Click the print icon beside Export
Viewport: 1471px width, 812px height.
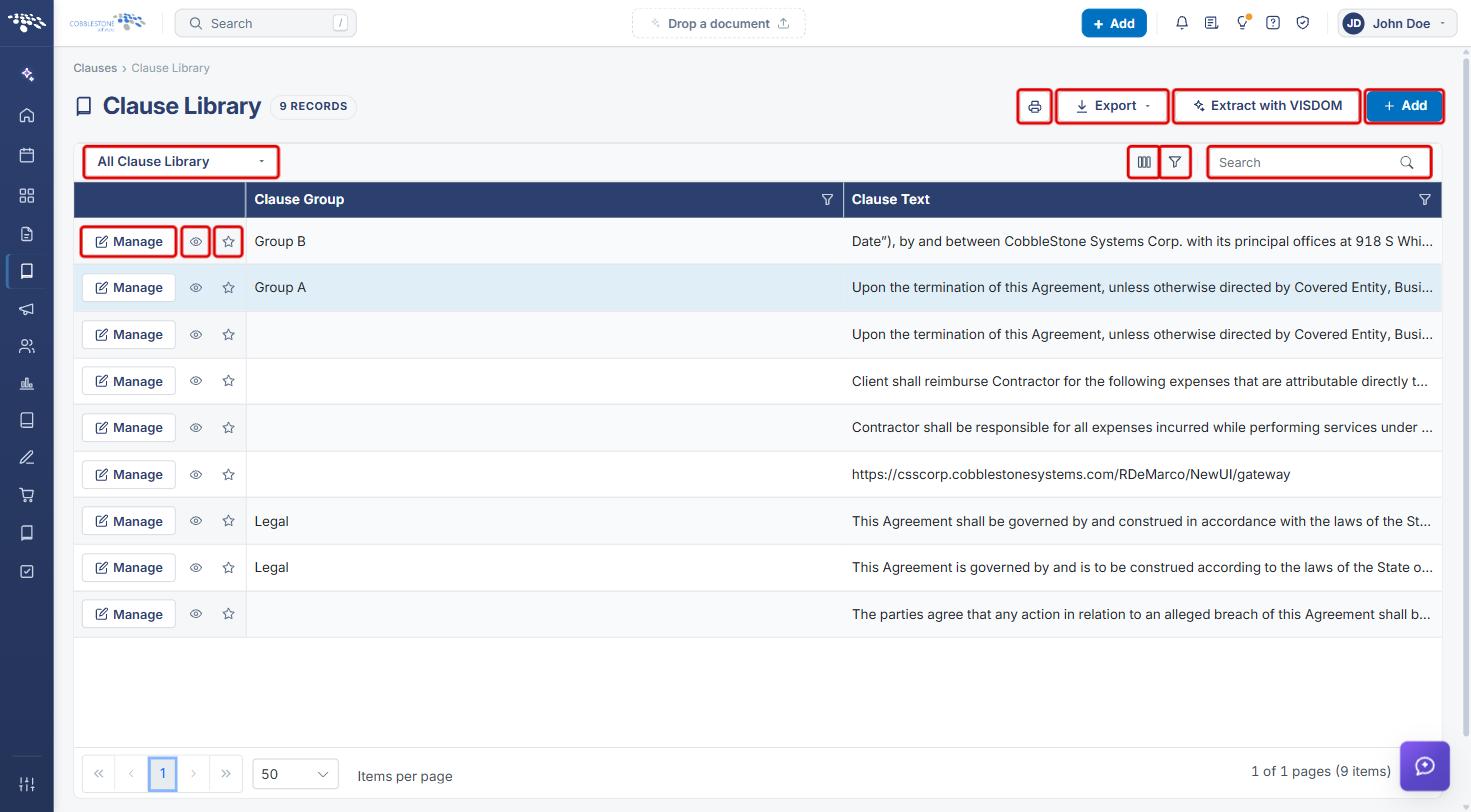click(1034, 106)
